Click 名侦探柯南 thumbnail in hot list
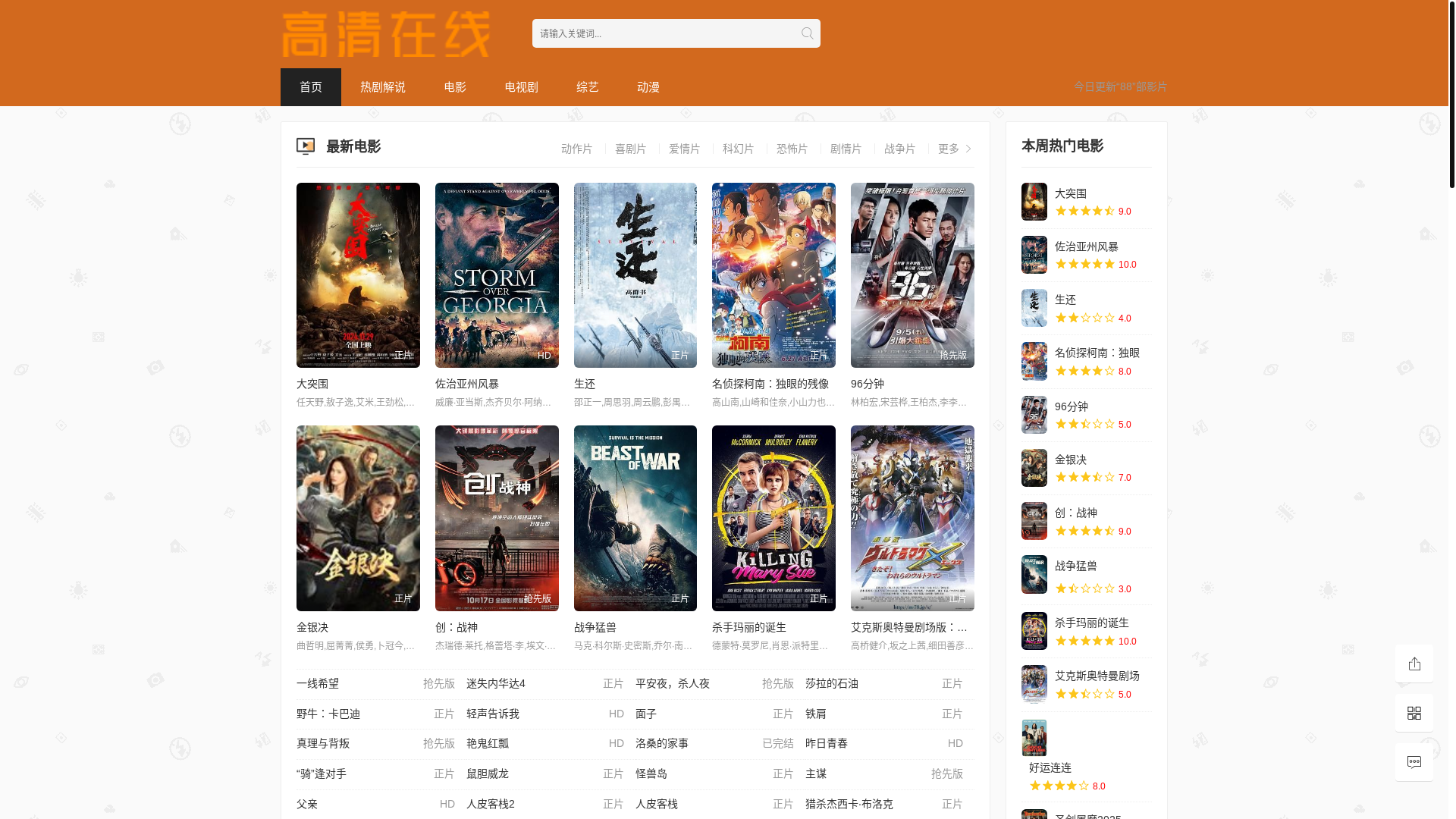This screenshot has width=1456, height=819. click(1034, 361)
